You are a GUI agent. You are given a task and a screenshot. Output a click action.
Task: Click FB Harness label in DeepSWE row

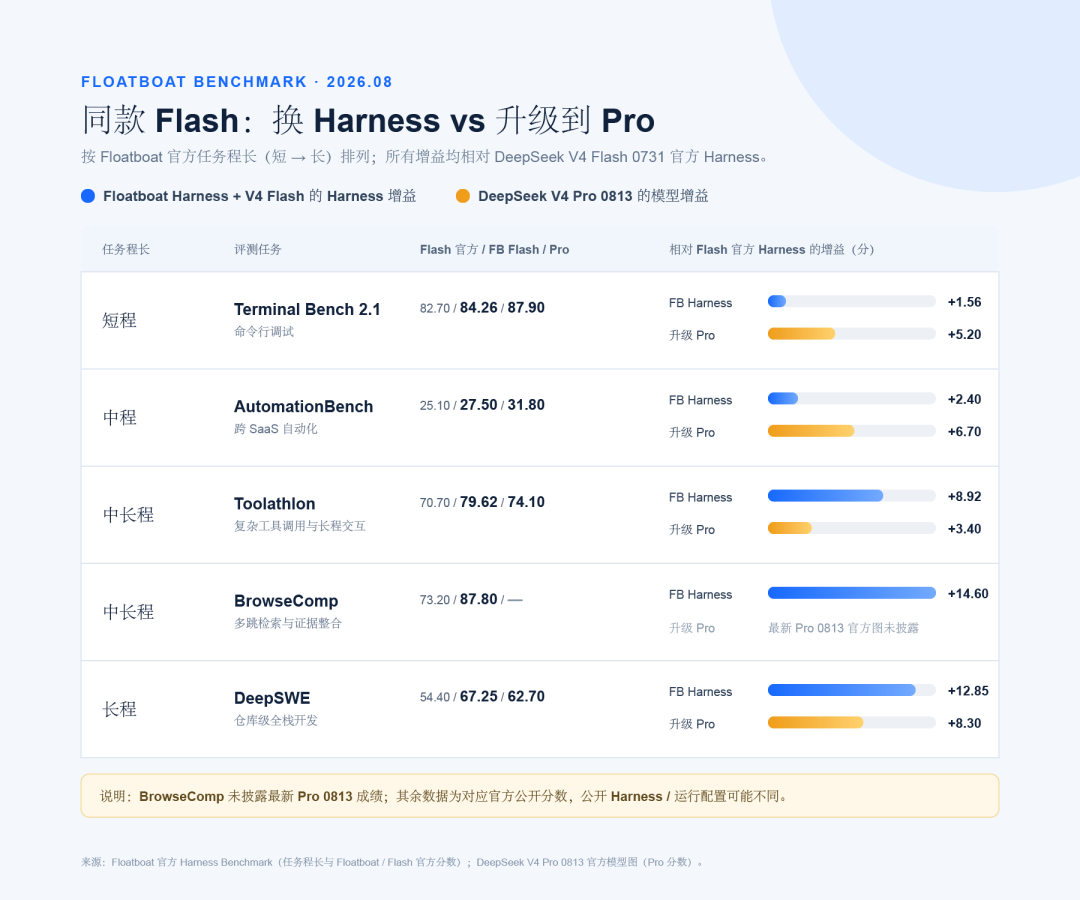point(700,691)
